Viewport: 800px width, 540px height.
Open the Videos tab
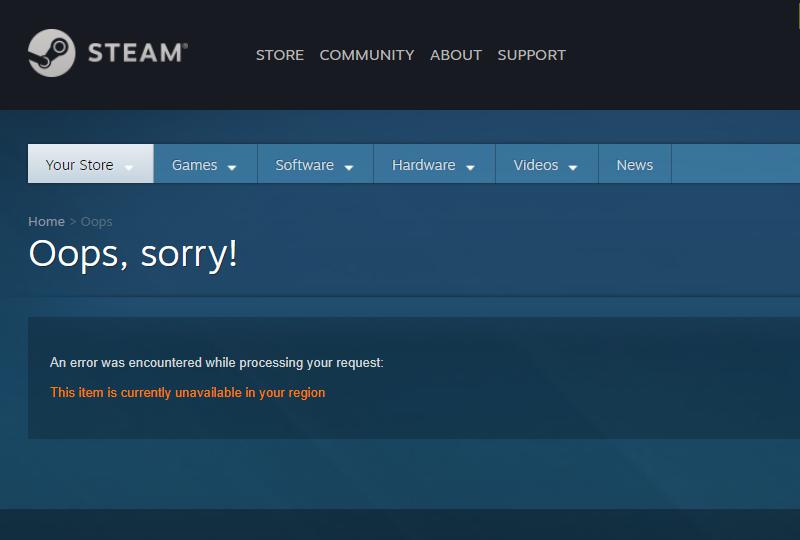546,164
